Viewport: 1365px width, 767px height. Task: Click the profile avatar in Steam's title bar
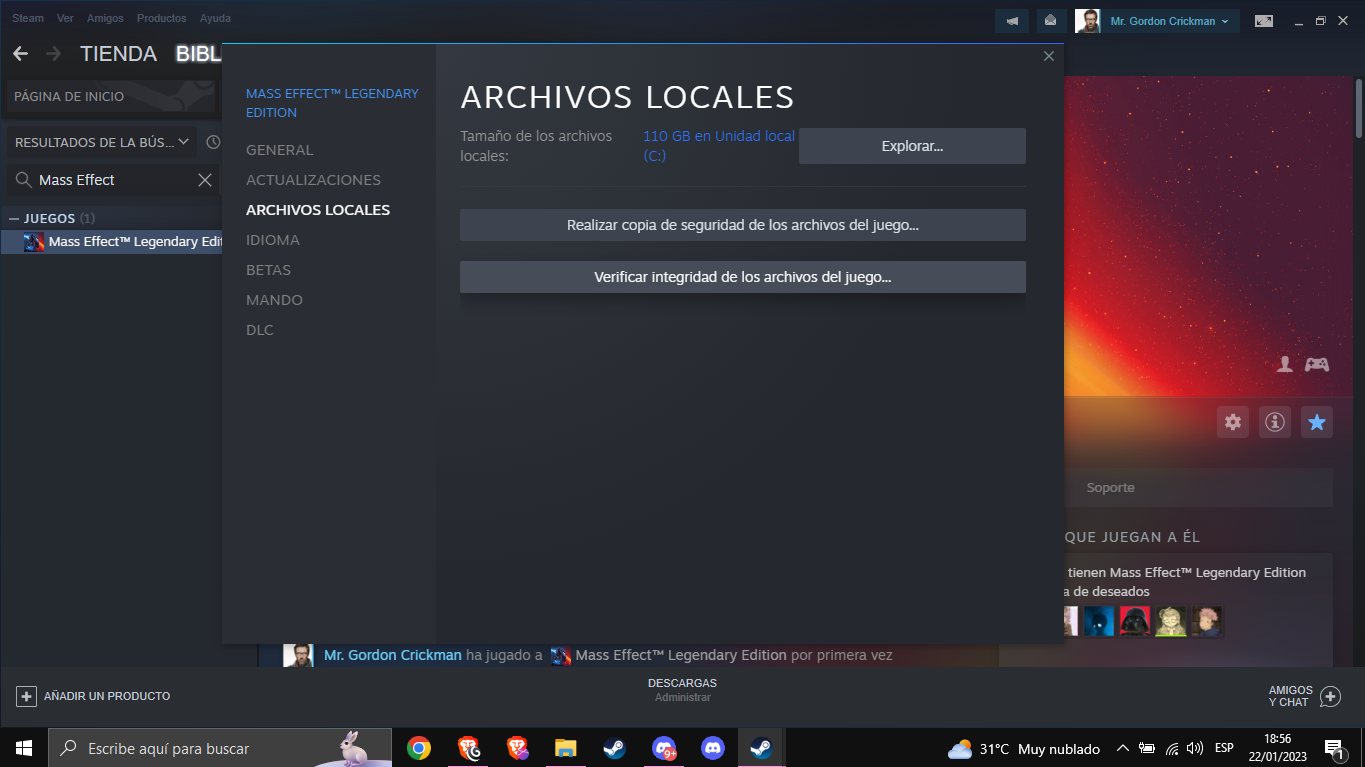pos(1087,20)
